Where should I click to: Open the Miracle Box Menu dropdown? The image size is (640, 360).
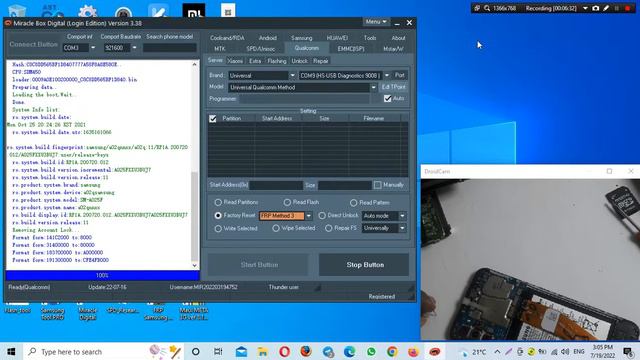point(376,22)
